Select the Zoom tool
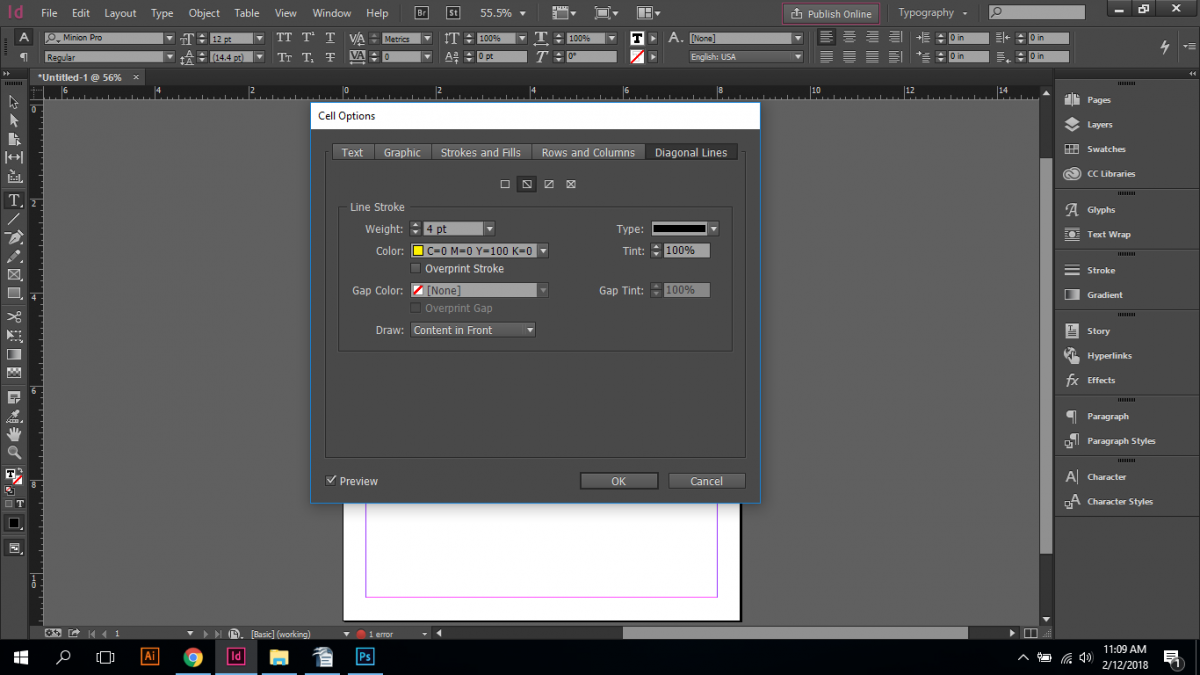 (x=14, y=453)
